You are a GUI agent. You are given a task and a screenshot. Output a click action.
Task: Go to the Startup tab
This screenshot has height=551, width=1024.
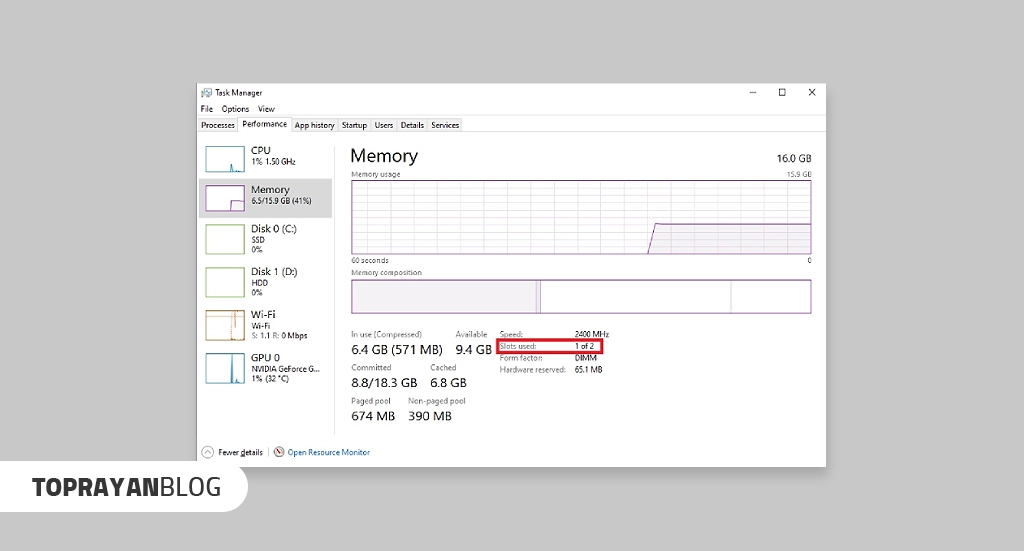[x=354, y=125]
